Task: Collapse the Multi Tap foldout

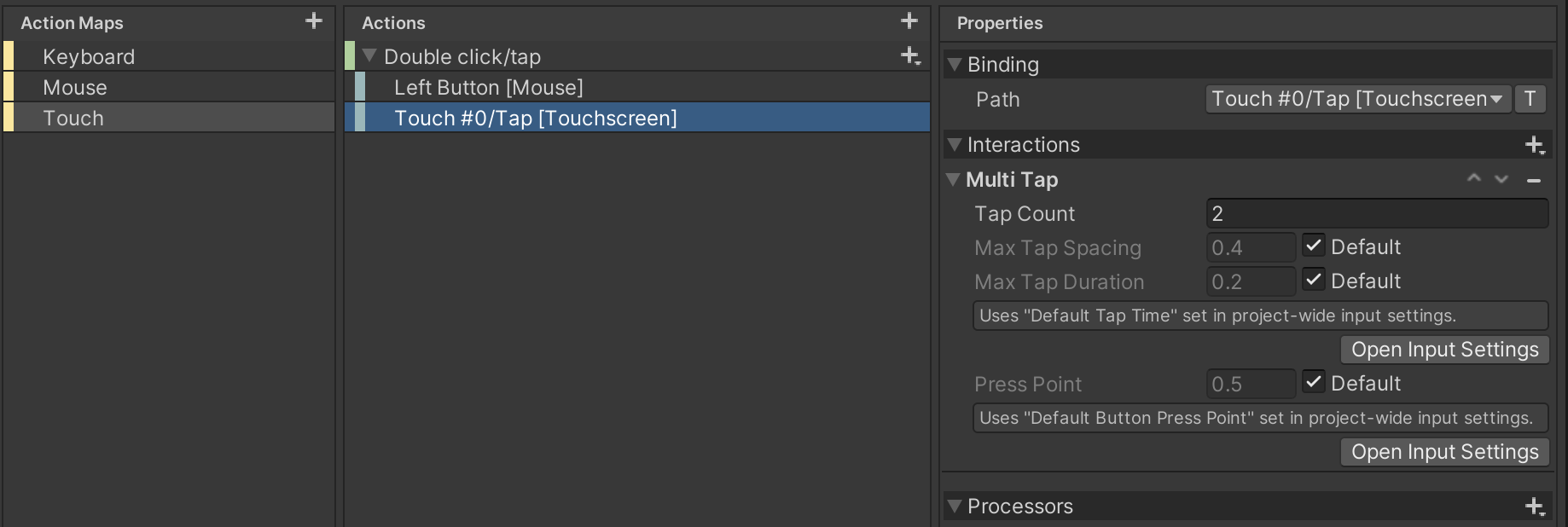Action: (x=954, y=180)
